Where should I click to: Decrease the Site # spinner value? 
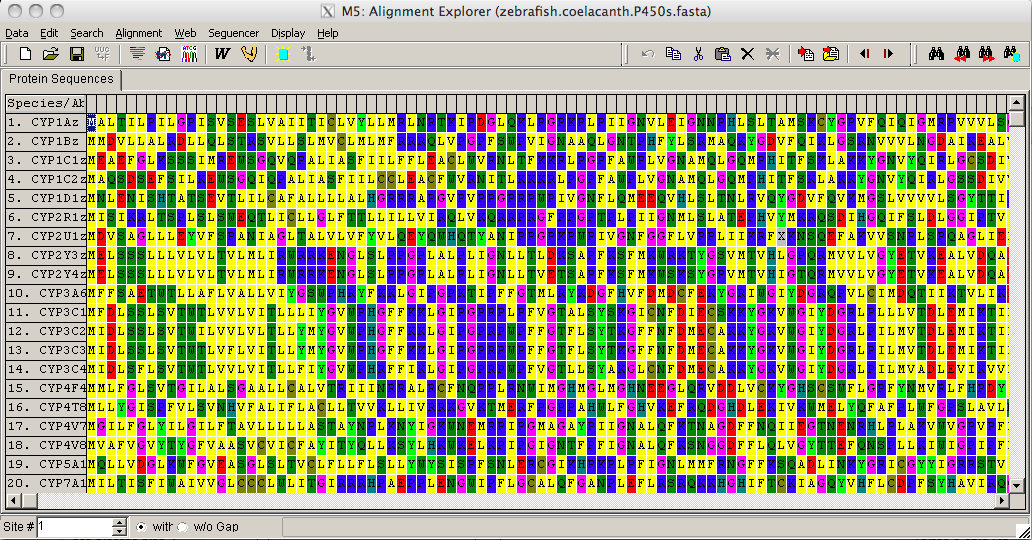pos(120,531)
